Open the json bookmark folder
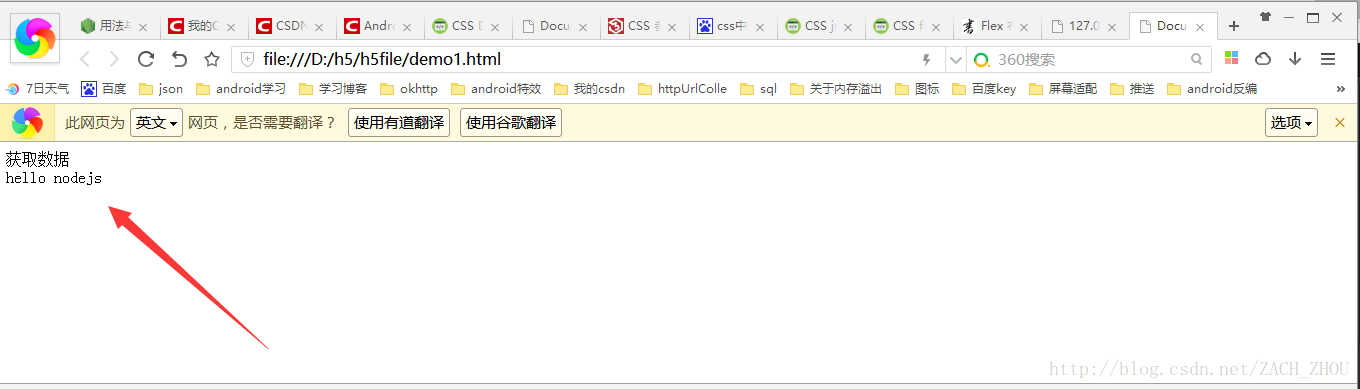Image resolution: width=1360 pixels, height=389 pixels. point(161,89)
